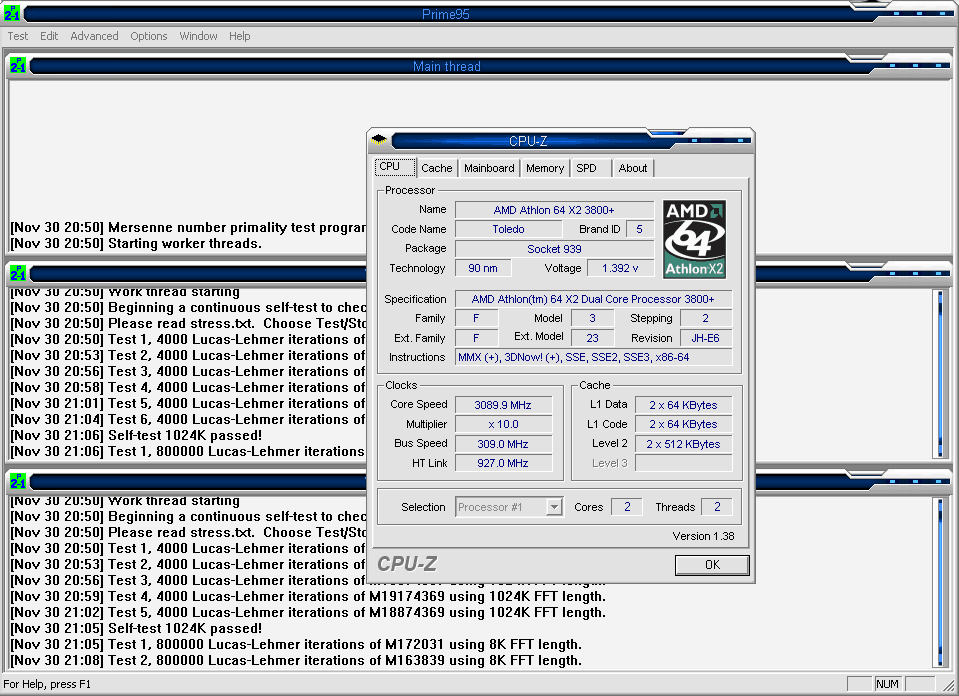Click the Instructions field MMX, 3DNow!, SSE
This screenshot has height=696, width=959.
click(x=593, y=357)
